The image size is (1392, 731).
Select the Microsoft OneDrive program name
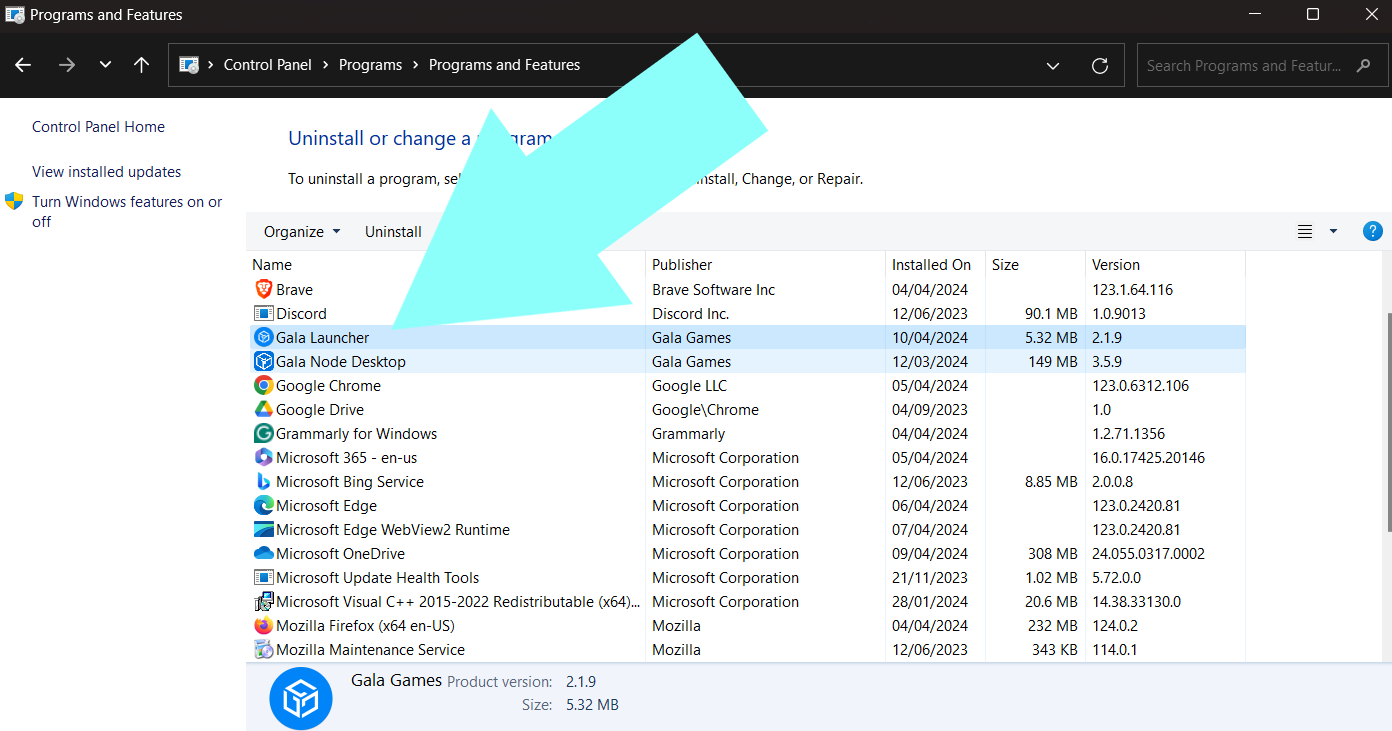[x=340, y=553]
